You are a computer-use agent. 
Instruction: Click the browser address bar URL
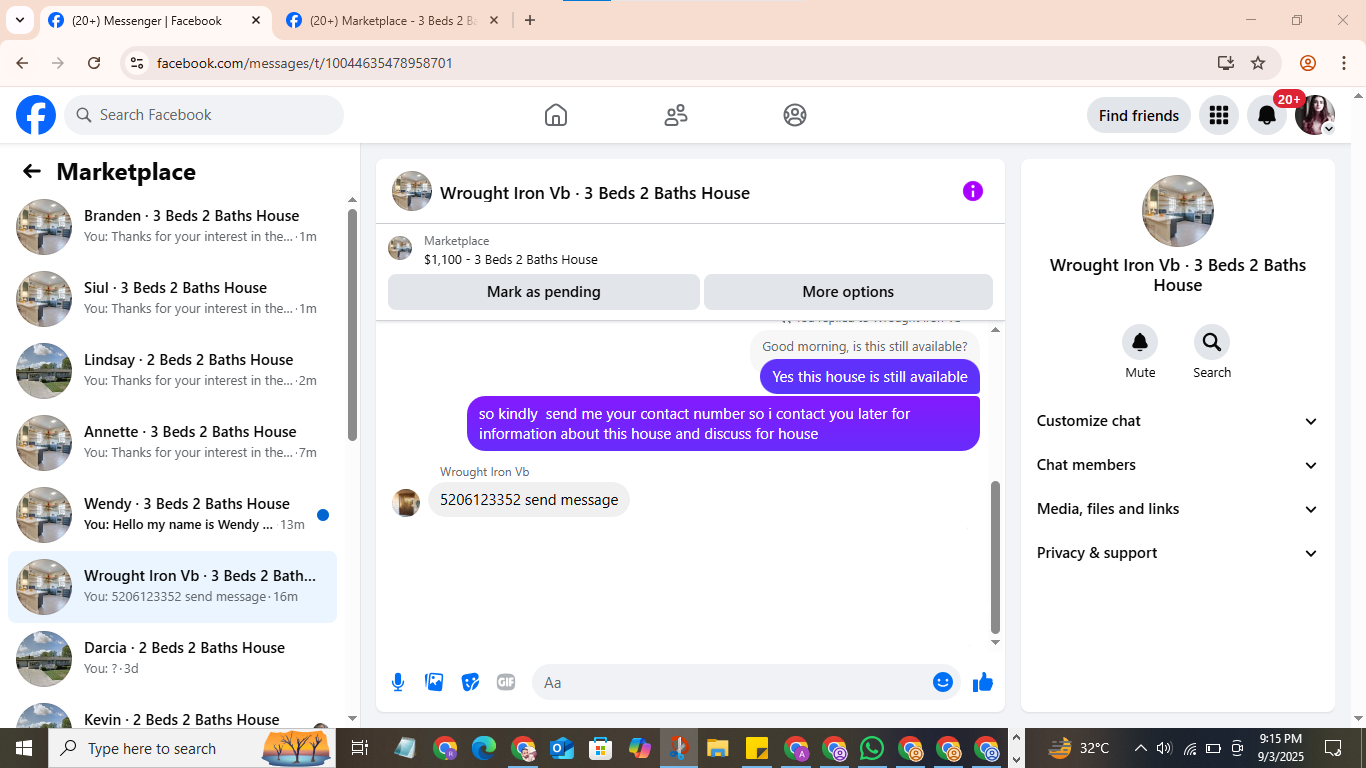305,63
